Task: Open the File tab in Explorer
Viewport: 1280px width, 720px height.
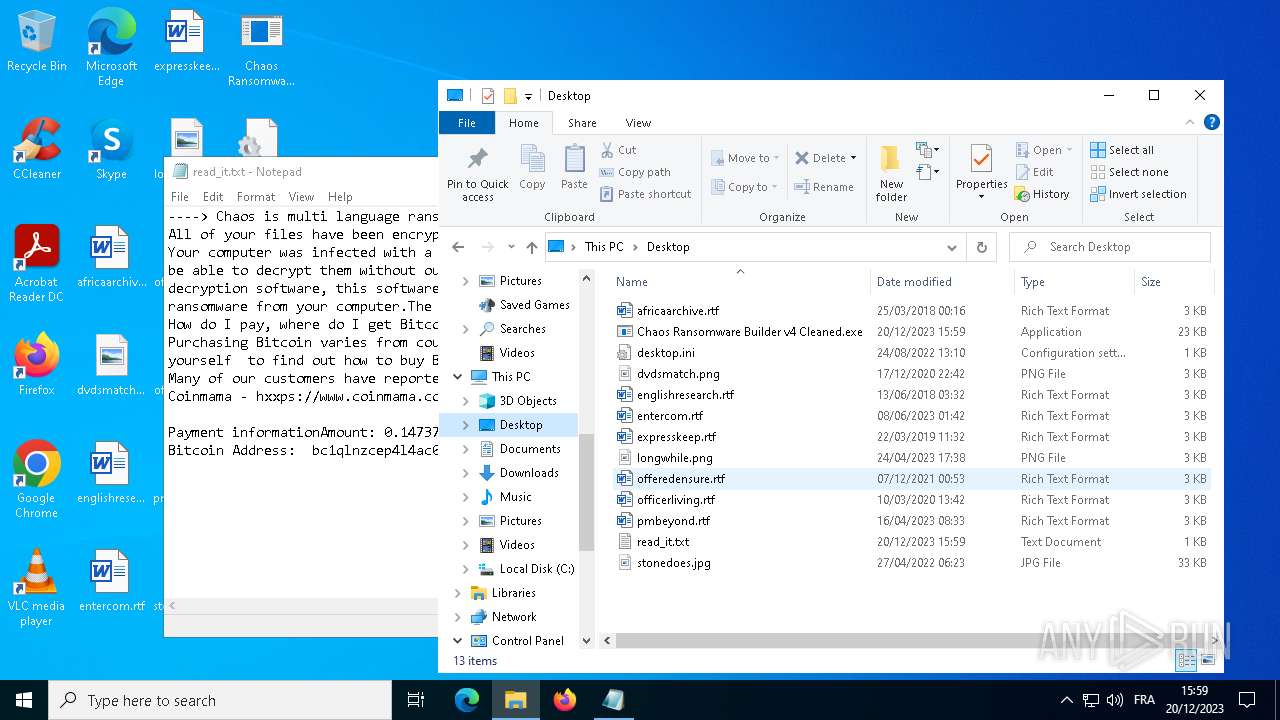Action: click(x=467, y=123)
